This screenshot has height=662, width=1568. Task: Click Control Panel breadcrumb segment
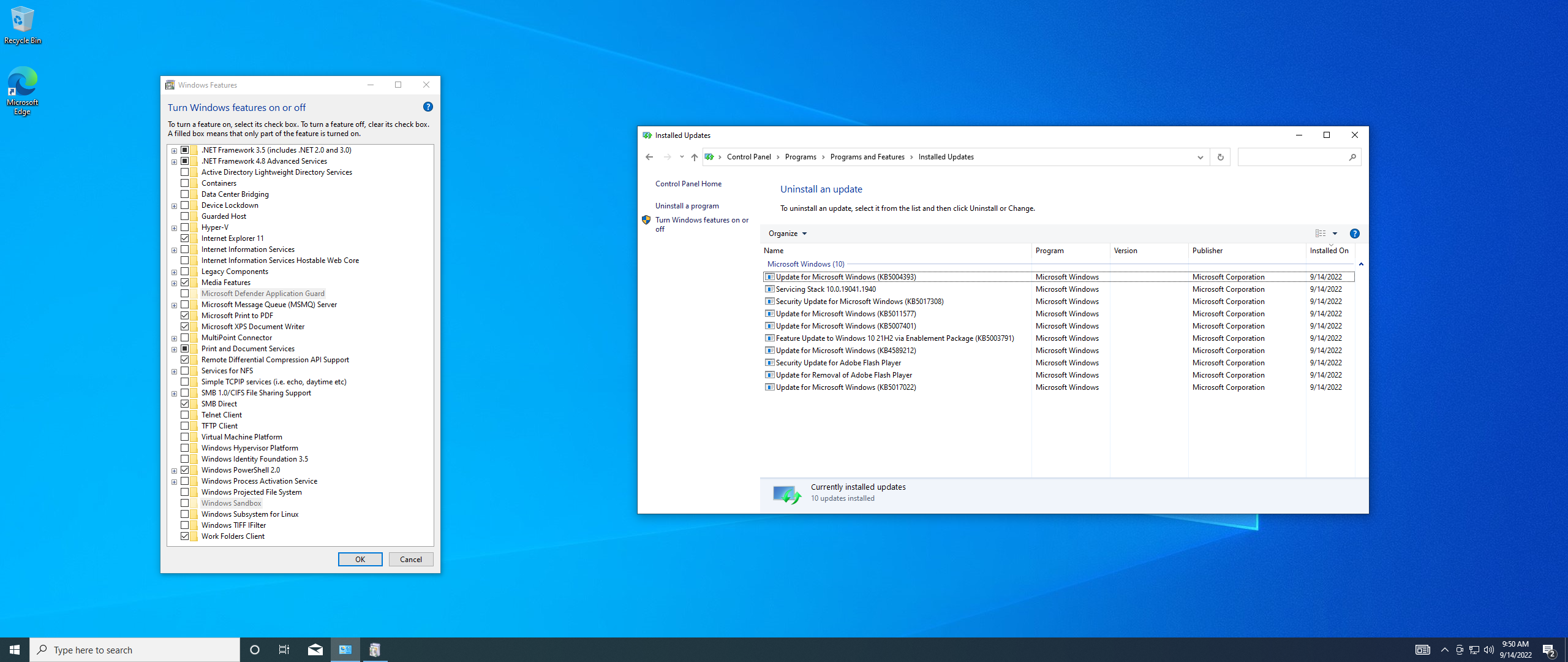click(x=748, y=157)
